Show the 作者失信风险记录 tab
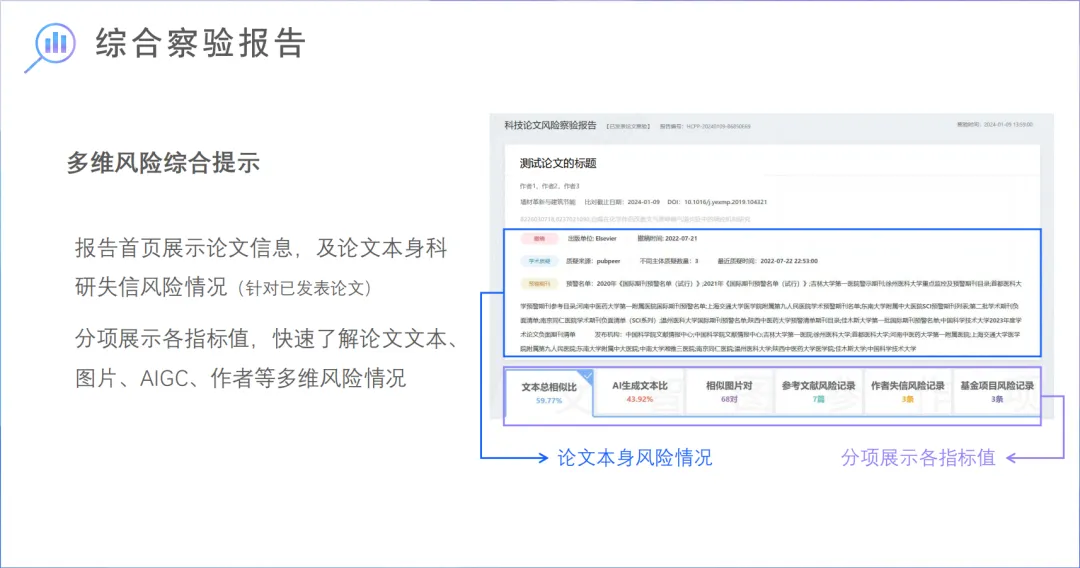This screenshot has width=1080, height=568. point(907,392)
